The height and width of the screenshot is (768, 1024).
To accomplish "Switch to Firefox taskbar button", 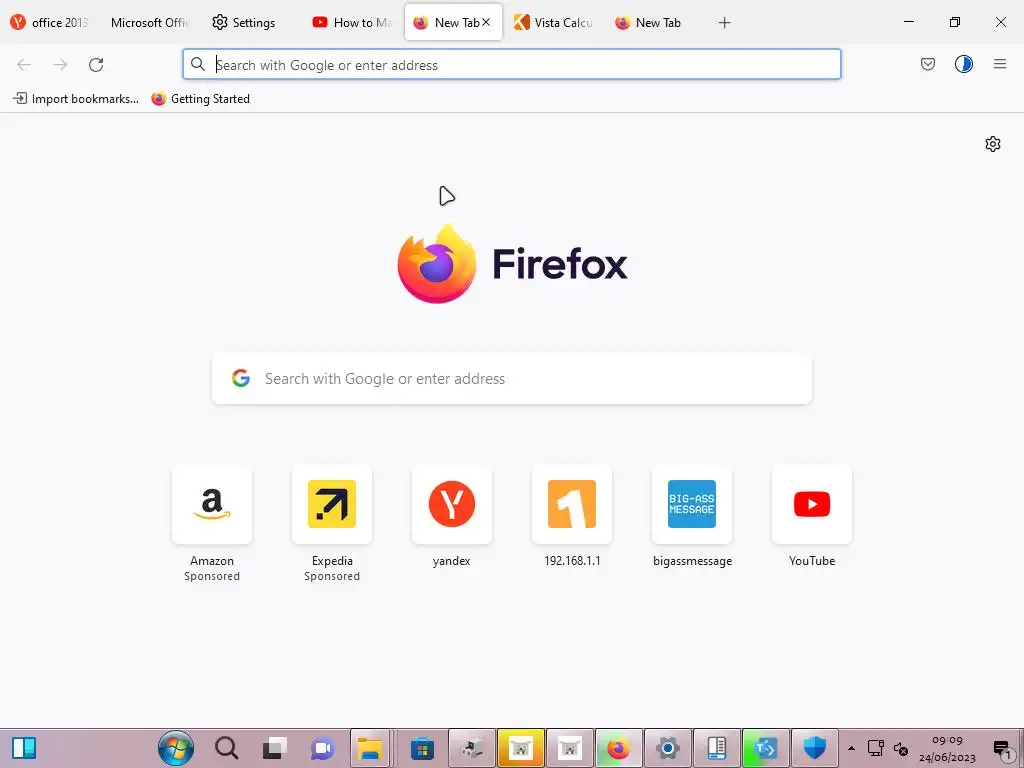I will click(618, 748).
